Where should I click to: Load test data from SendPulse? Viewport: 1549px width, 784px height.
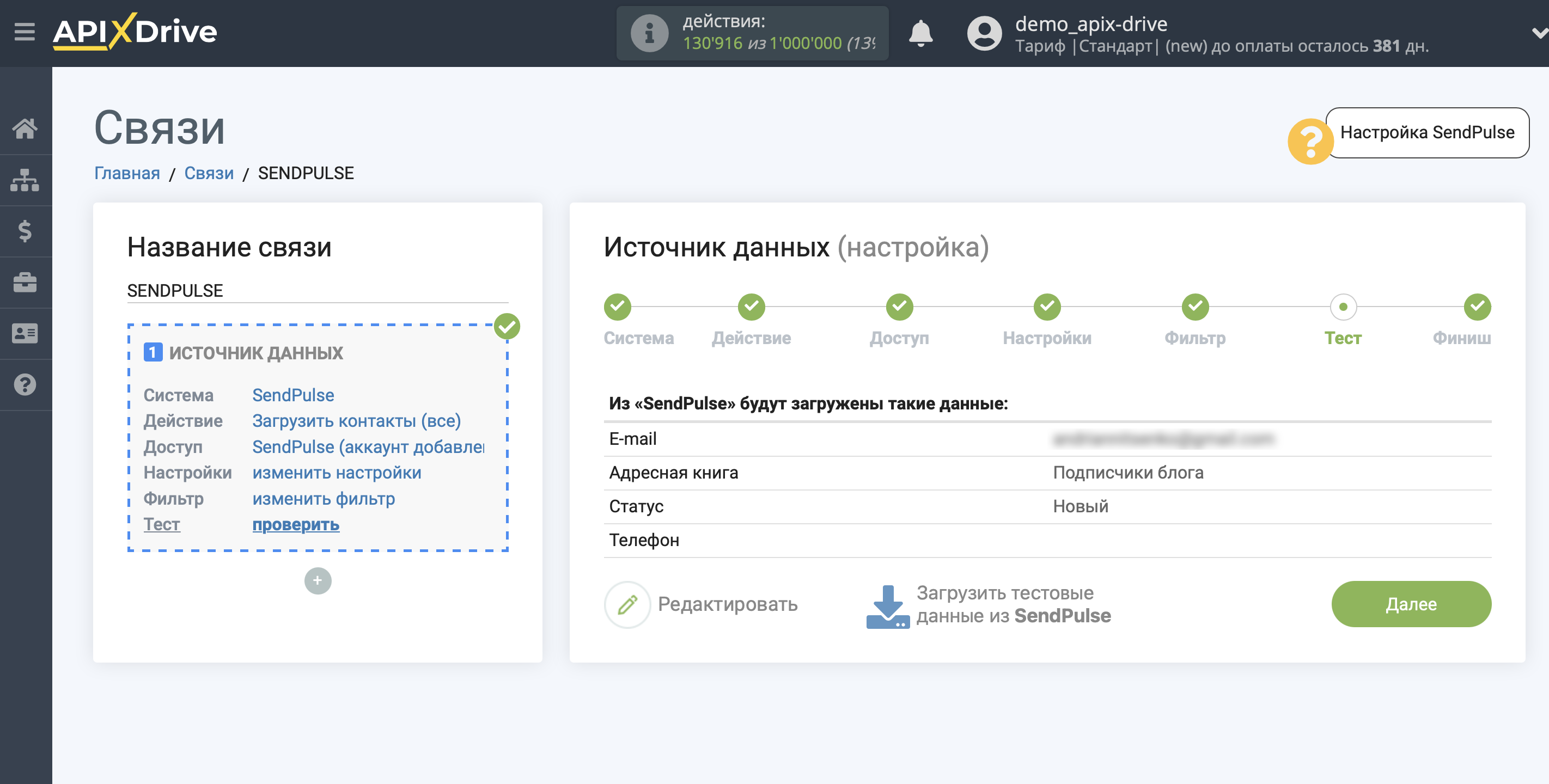click(x=1013, y=604)
